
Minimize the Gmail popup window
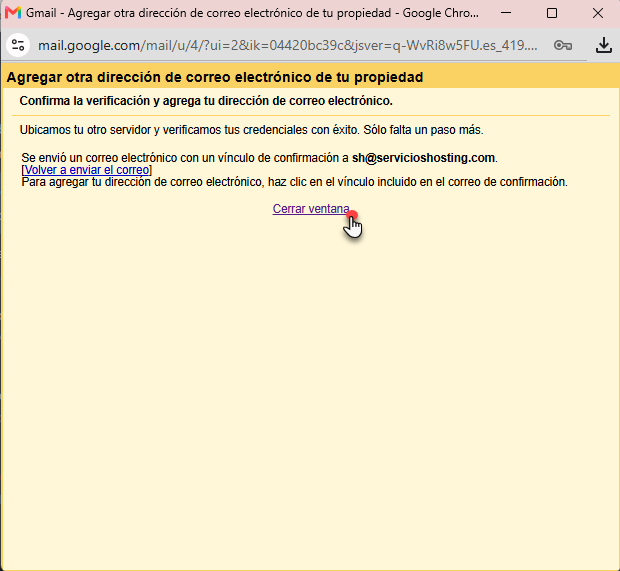pos(506,13)
